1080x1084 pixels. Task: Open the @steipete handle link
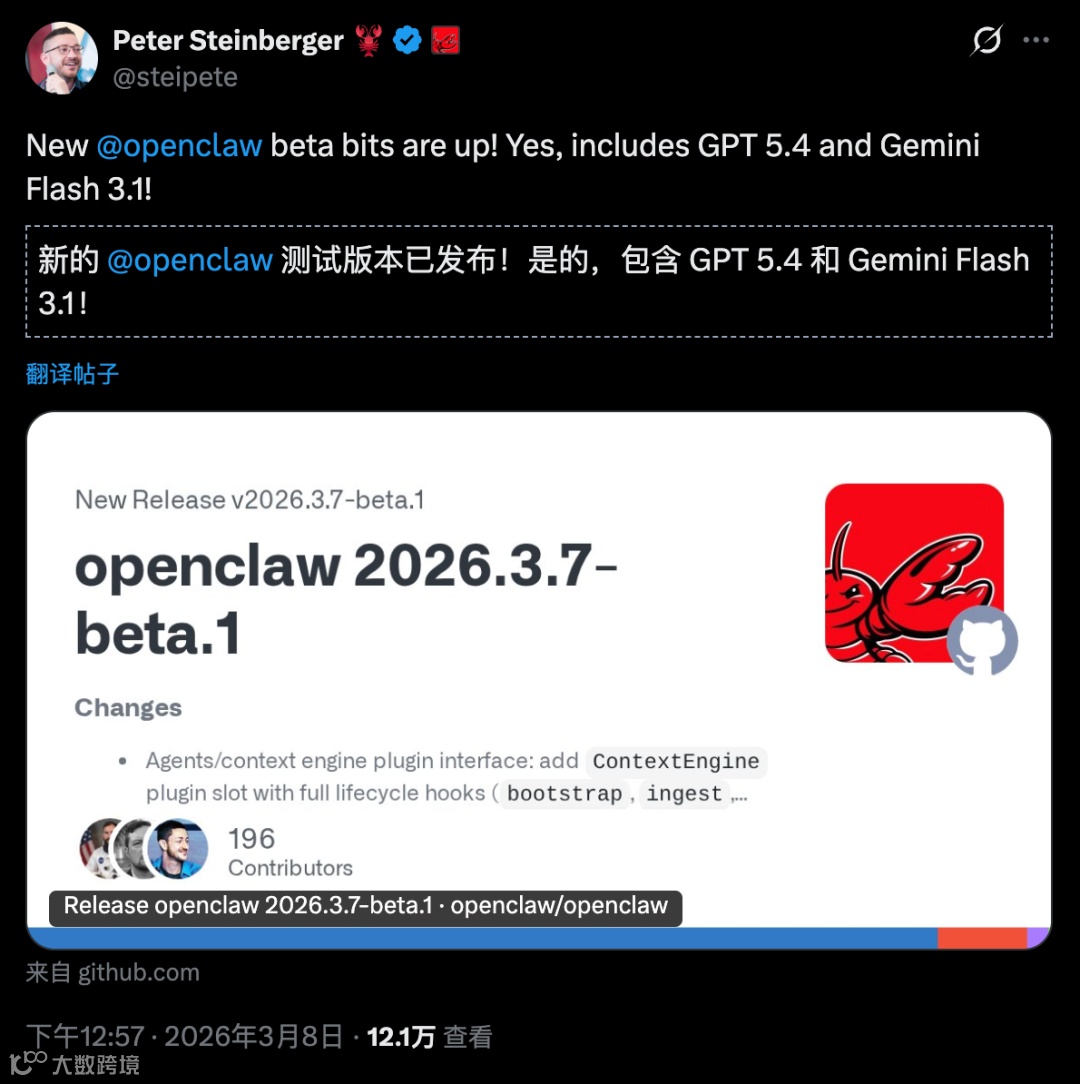175,77
